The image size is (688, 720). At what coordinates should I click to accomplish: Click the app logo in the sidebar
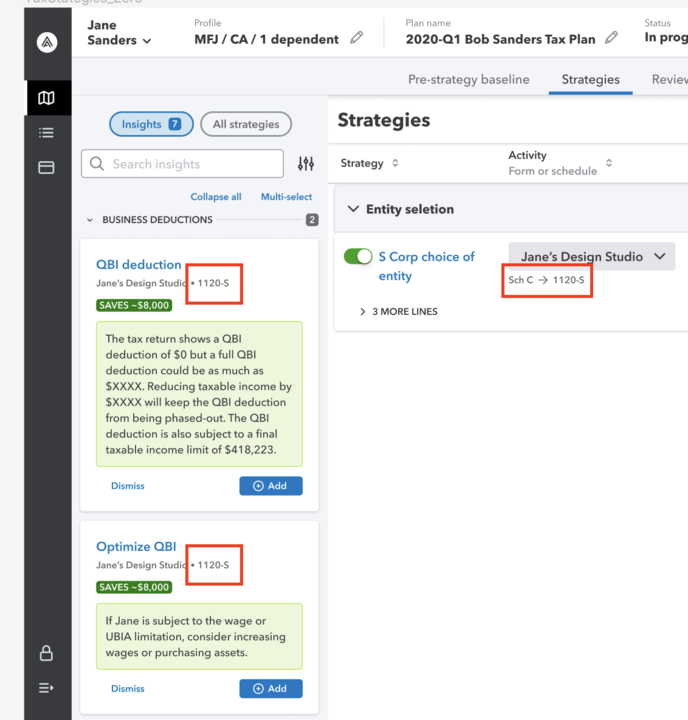(47, 43)
